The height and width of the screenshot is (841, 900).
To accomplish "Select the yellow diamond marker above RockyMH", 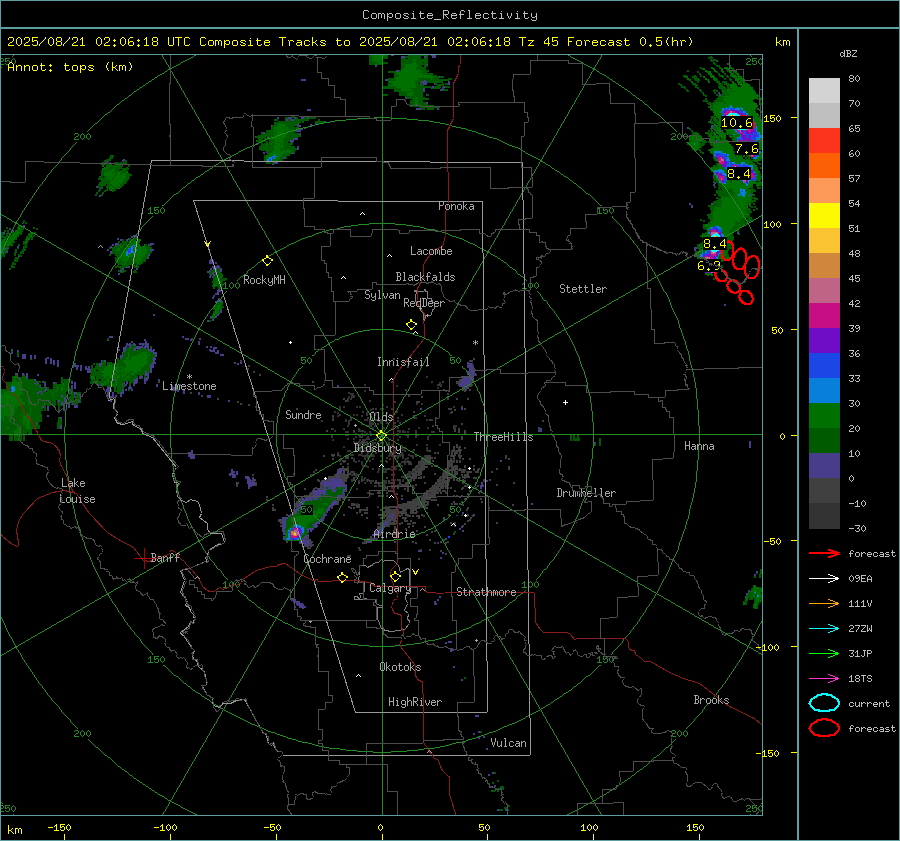I will click(x=267, y=261).
